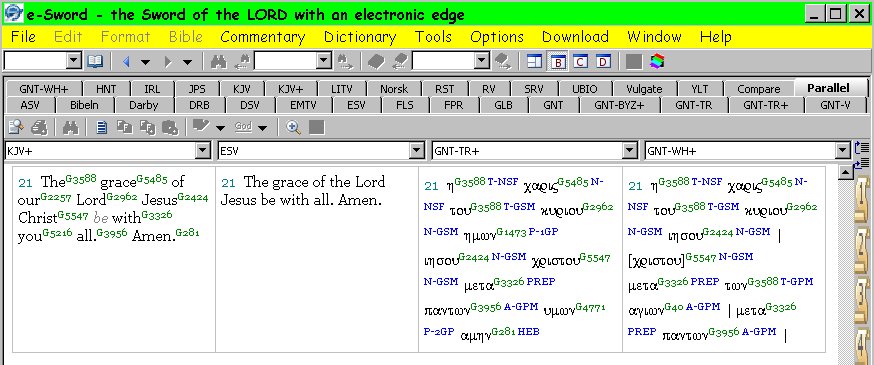Switch to the LITV tab
Screen dimensions: 874x365
[342, 89]
